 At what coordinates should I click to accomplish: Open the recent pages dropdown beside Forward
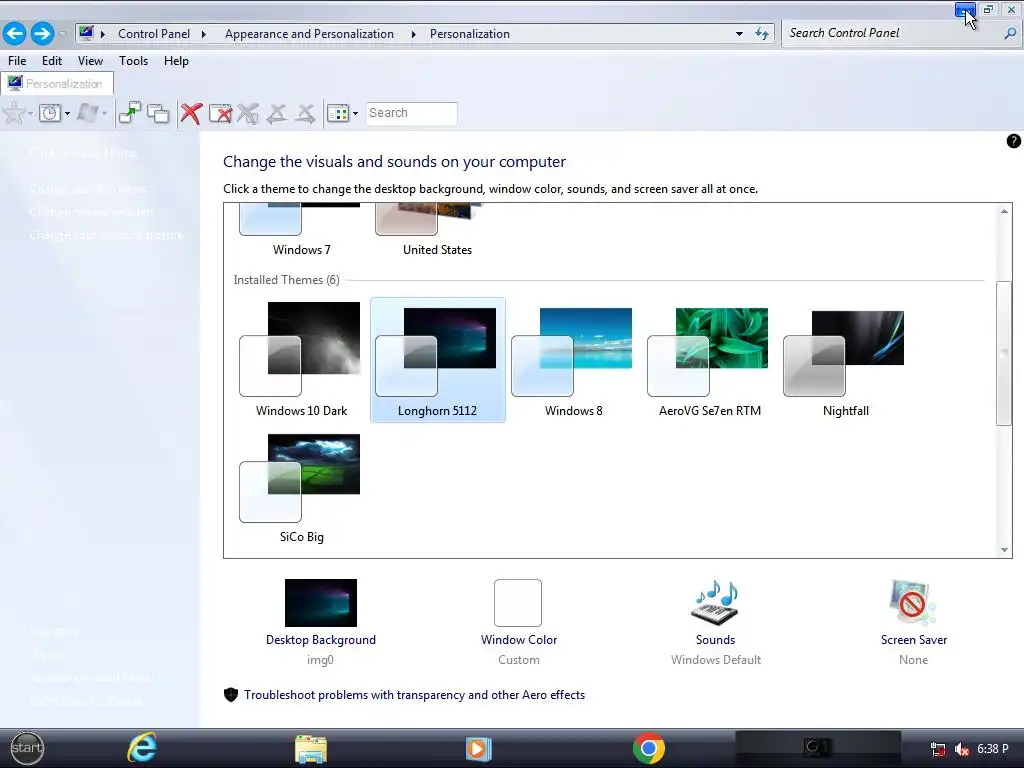click(x=63, y=34)
